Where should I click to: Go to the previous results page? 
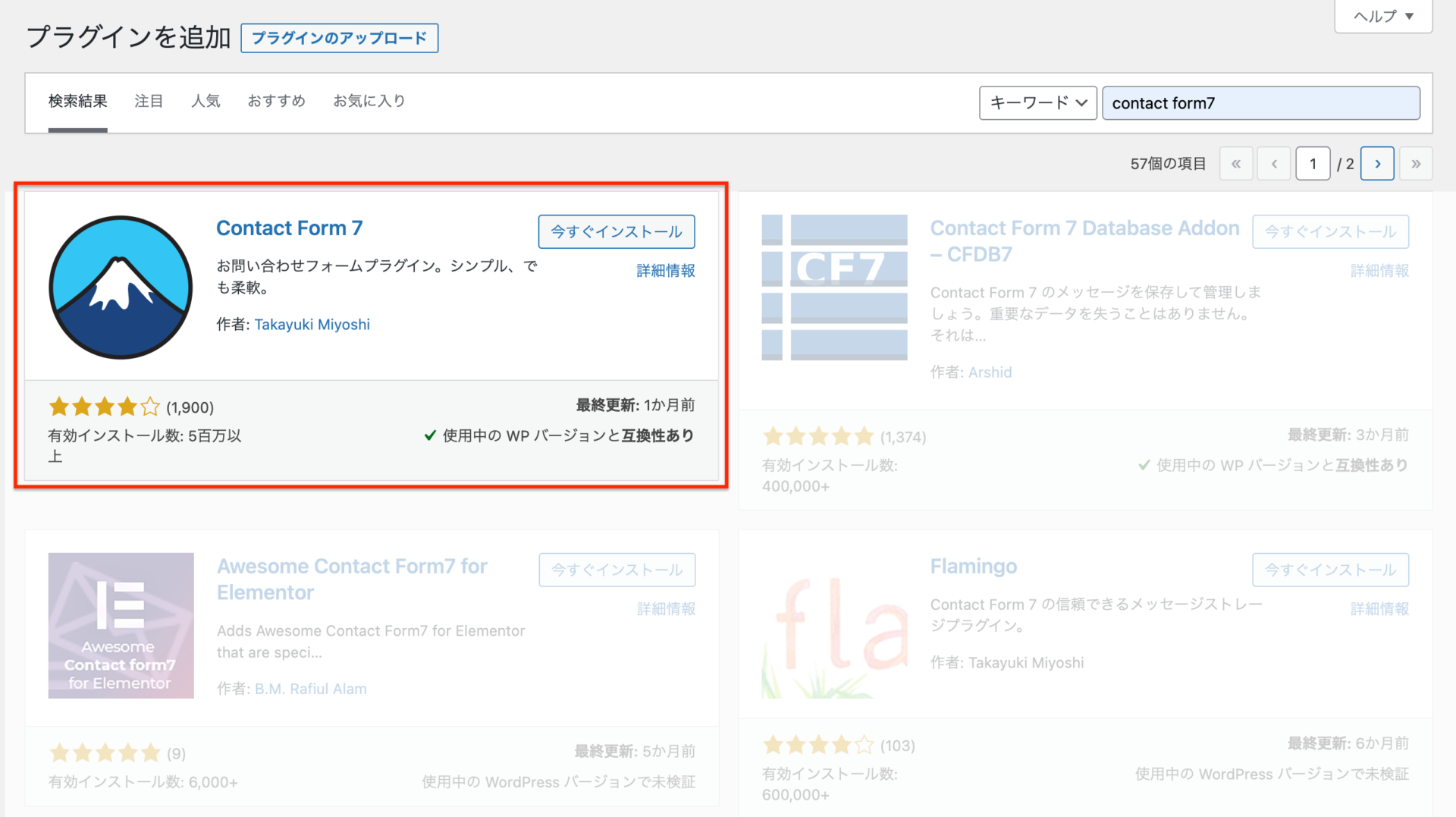(1274, 163)
